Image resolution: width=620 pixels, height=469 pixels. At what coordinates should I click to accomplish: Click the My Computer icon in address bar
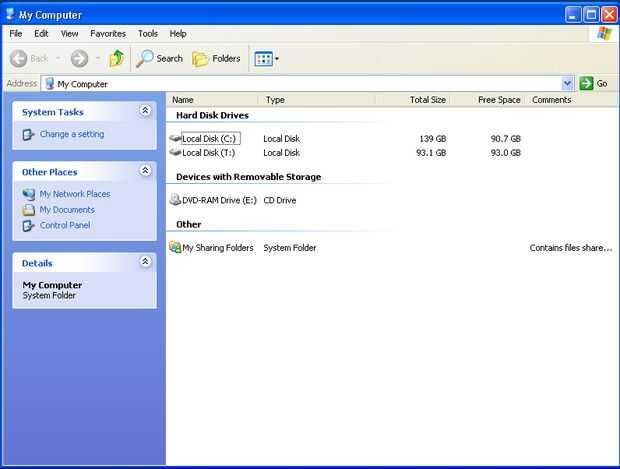49,83
